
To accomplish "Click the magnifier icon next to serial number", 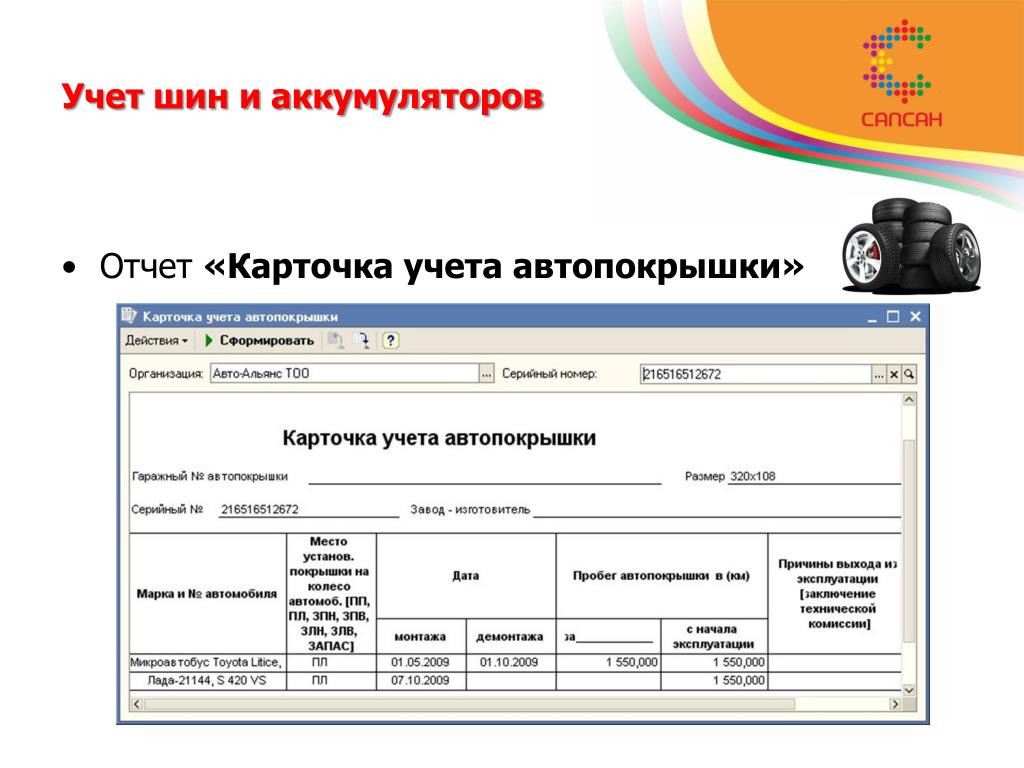I will coord(908,374).
